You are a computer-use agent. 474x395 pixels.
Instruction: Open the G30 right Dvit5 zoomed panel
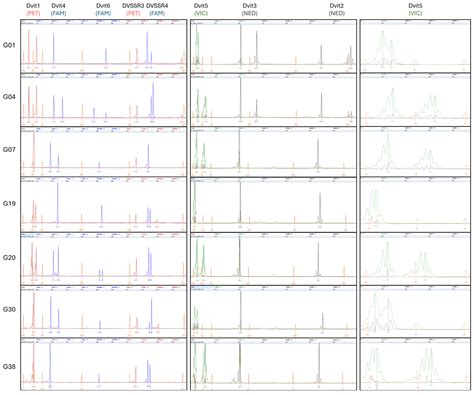pos(414,311)
